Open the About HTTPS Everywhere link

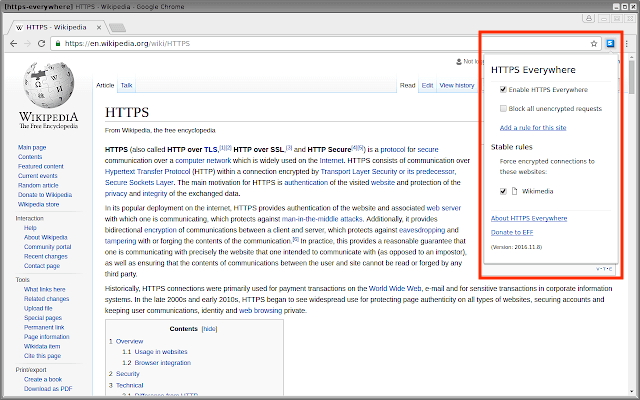point(530,218)
